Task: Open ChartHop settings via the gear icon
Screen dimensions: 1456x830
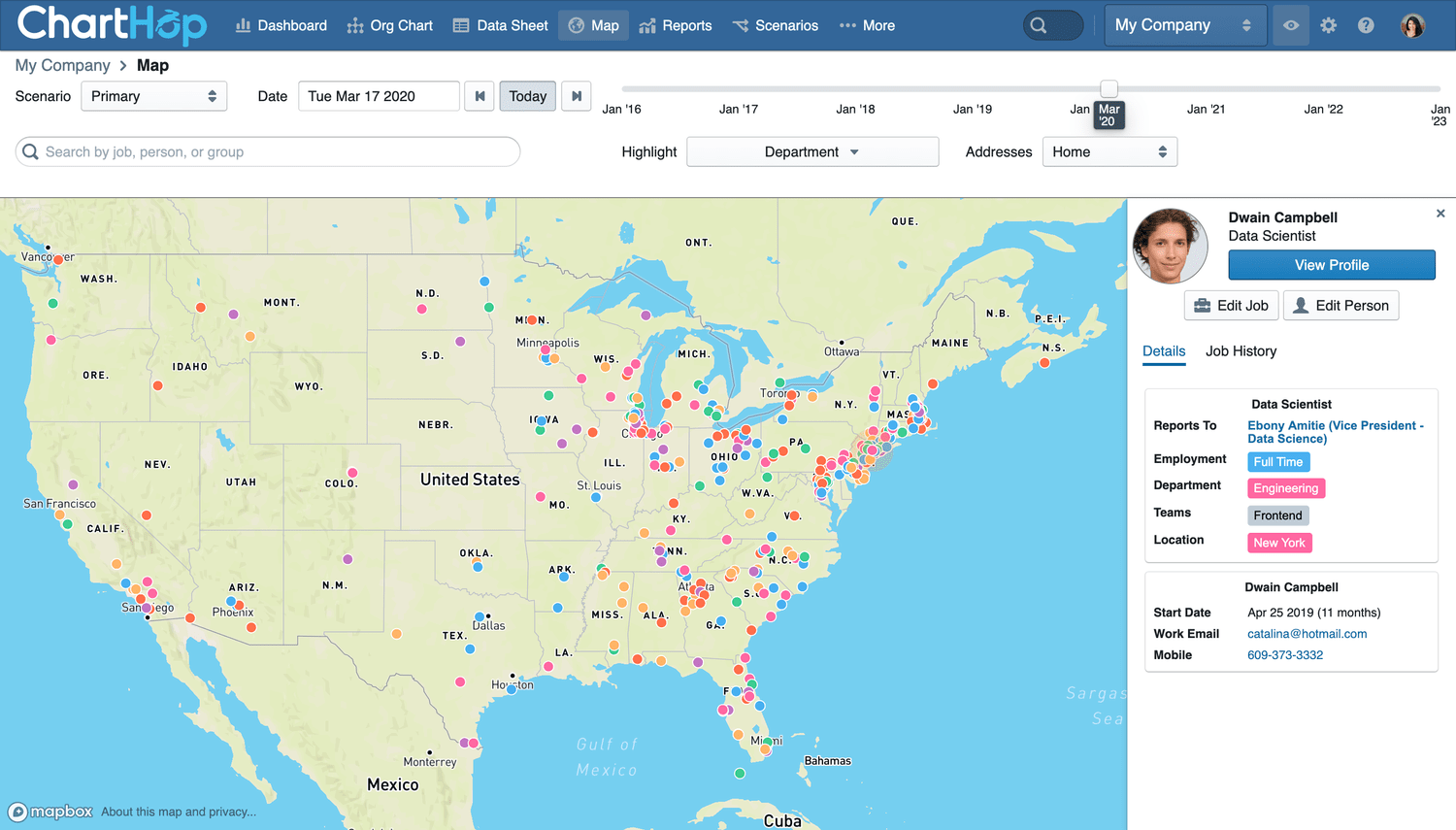Action: pos(1328,25)
